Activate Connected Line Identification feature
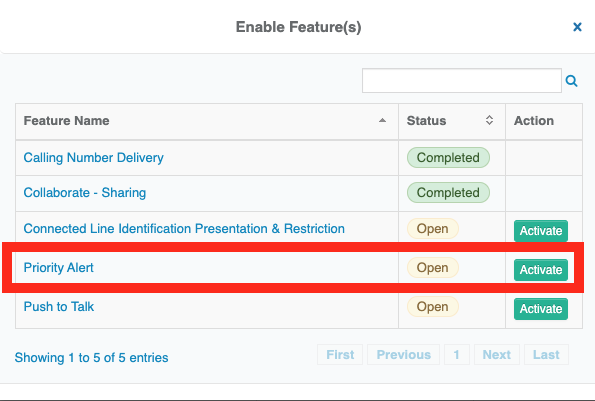 pos(541,231)
